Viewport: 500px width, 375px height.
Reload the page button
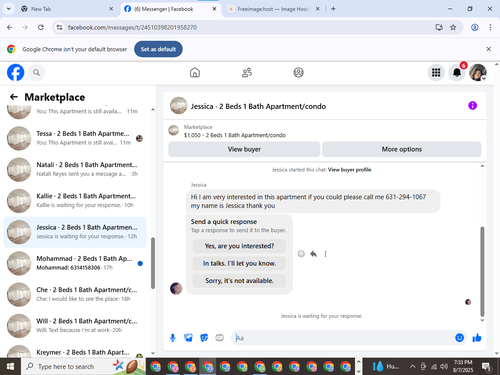(41, 27)
